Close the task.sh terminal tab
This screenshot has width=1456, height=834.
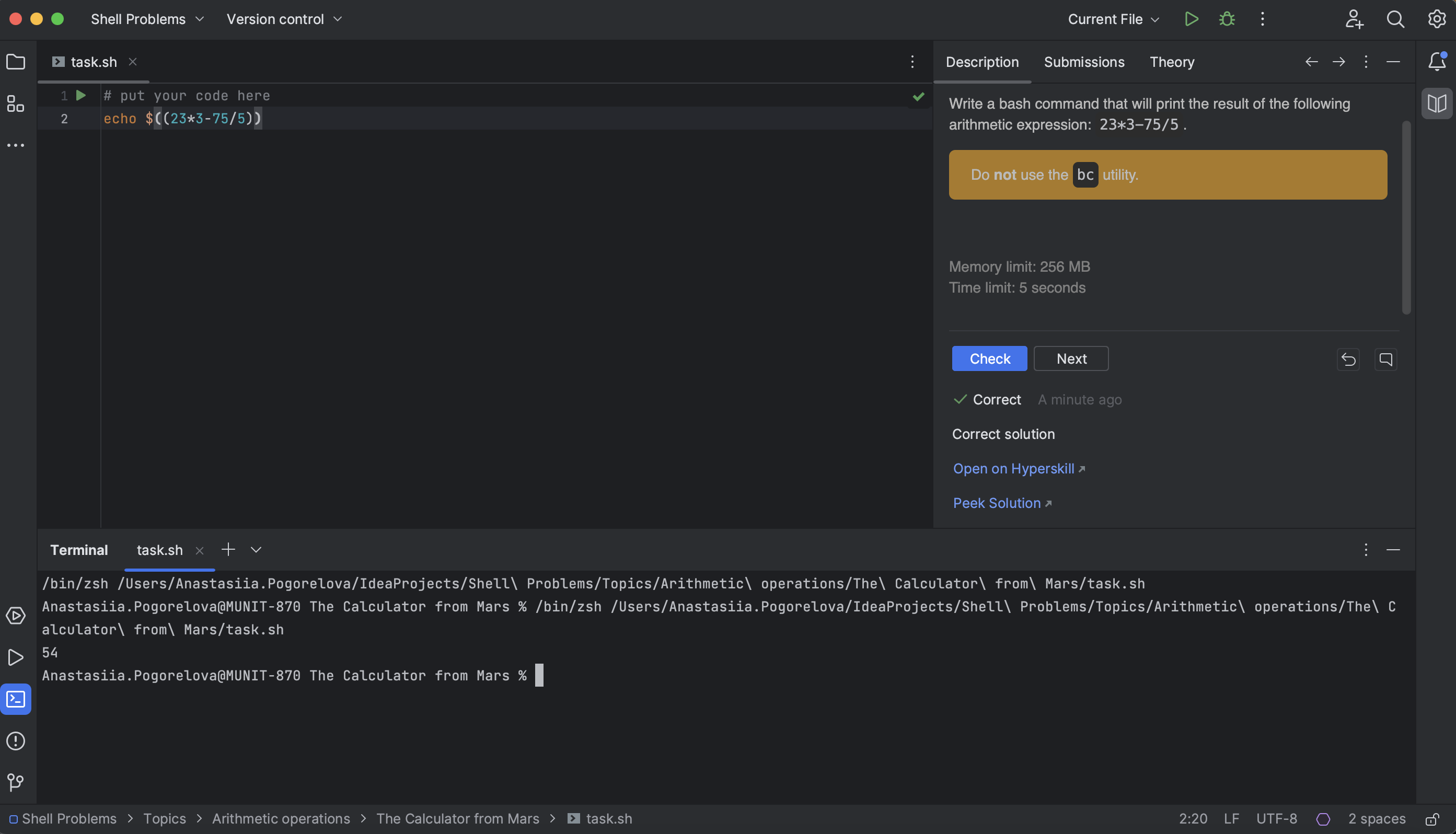pyautogui.click(x=199, y=550)
